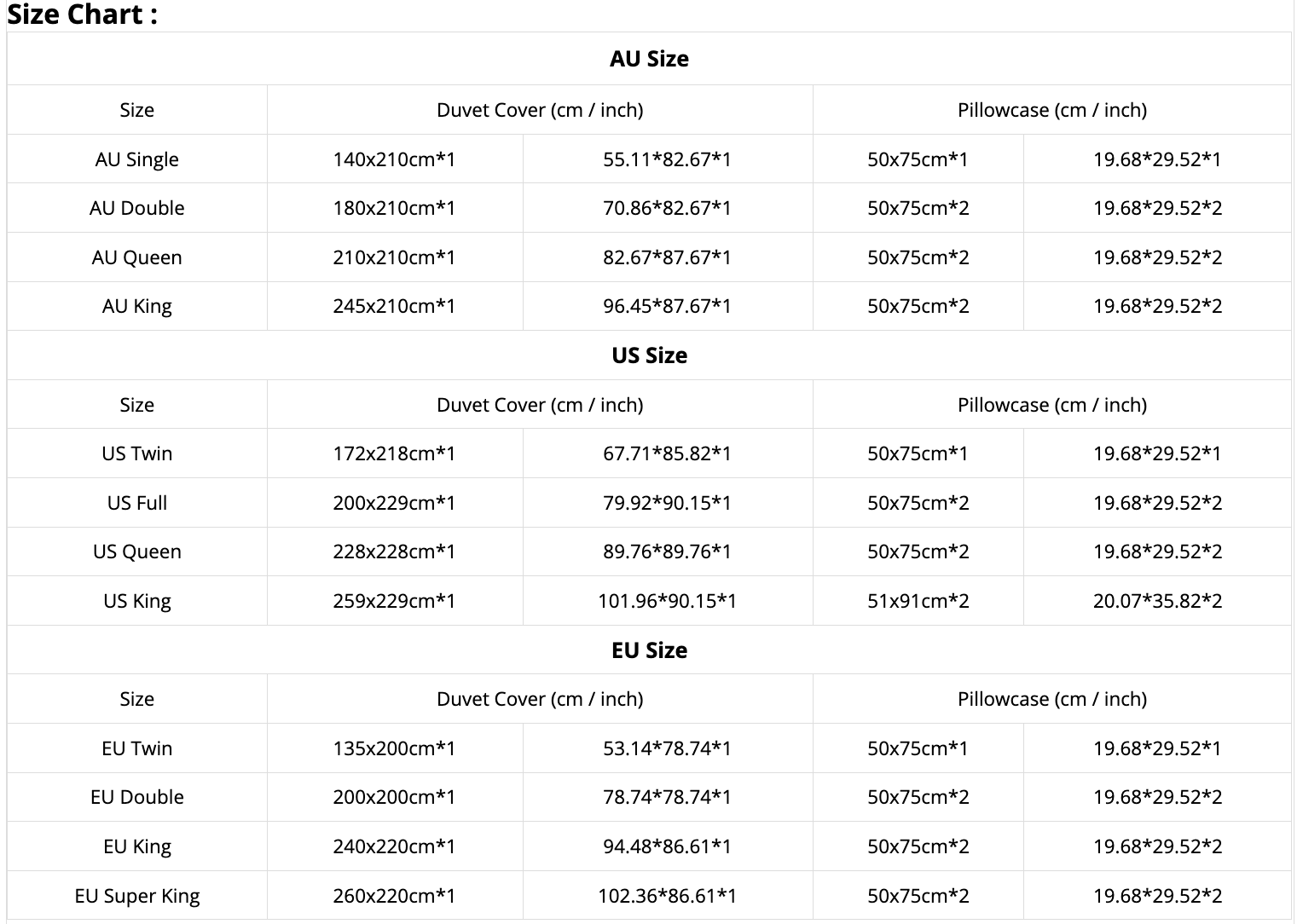Click the 260x220cm*1 duvet cover cell
The height and width of the screenshot is (924, 1303).
pyautogui.click(x=394, y=896)
